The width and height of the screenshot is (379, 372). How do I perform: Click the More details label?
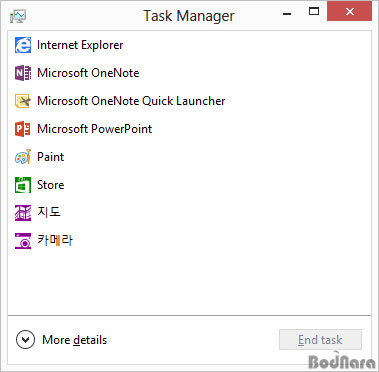[75, 340]
